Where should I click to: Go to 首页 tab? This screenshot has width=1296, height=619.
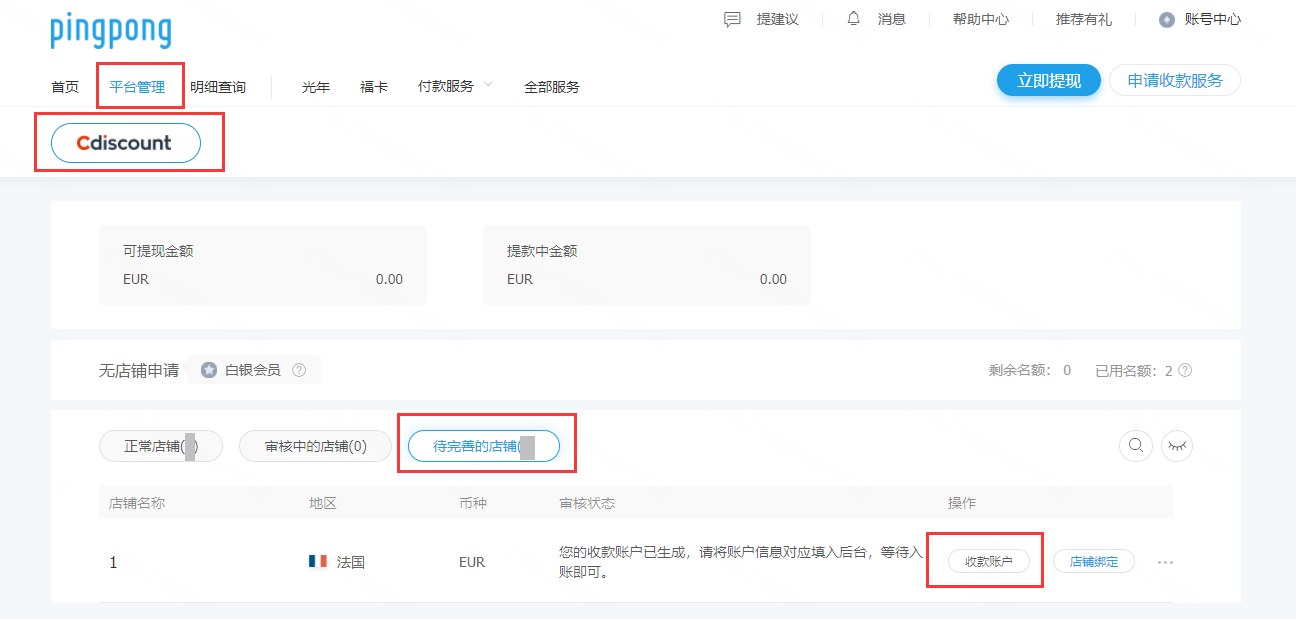point(65,87)
